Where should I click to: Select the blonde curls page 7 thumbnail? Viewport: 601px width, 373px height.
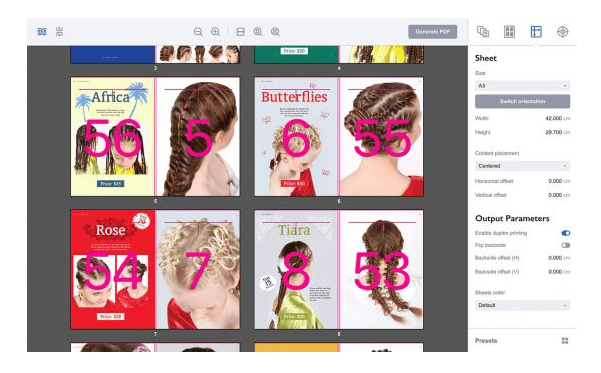point(198,269)
